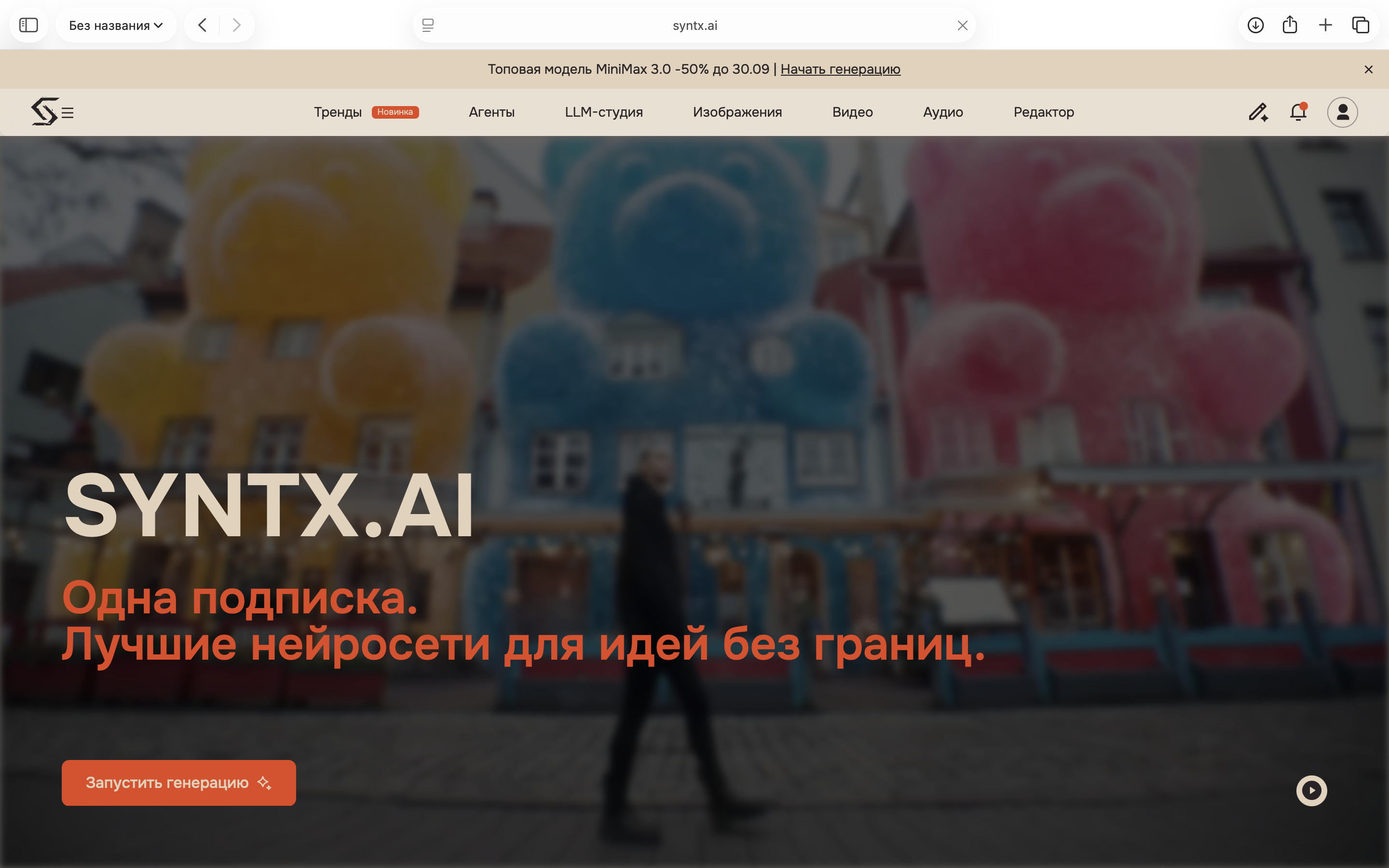Dismiss the MiniMax promo banner

[x=1368, y=69]
